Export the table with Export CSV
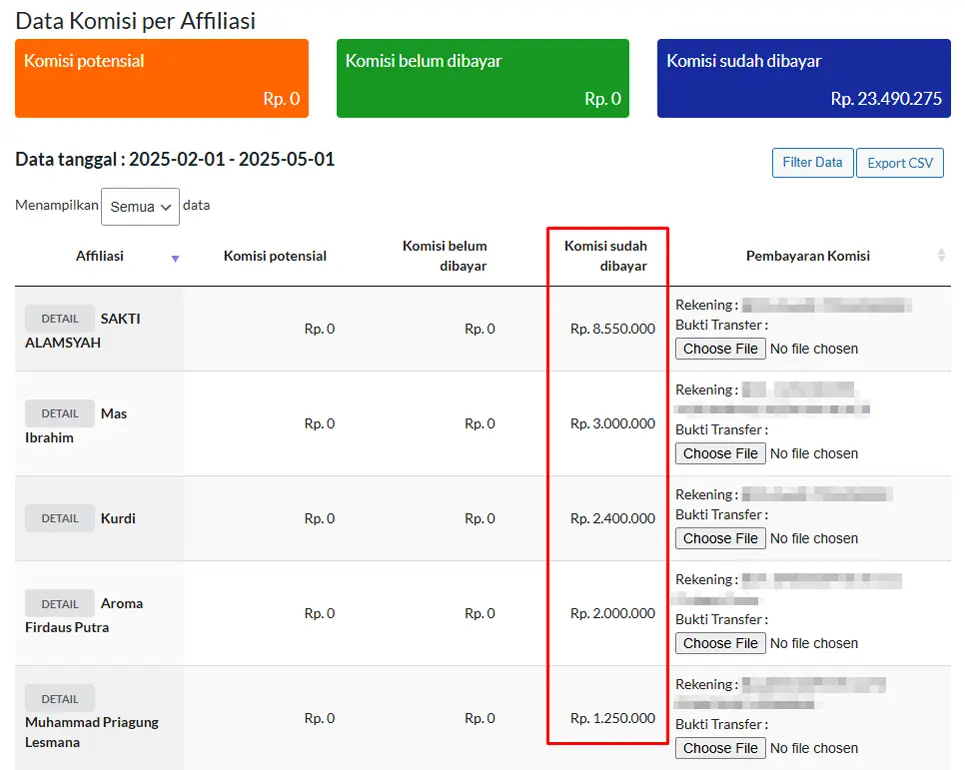 coord(900,162)
